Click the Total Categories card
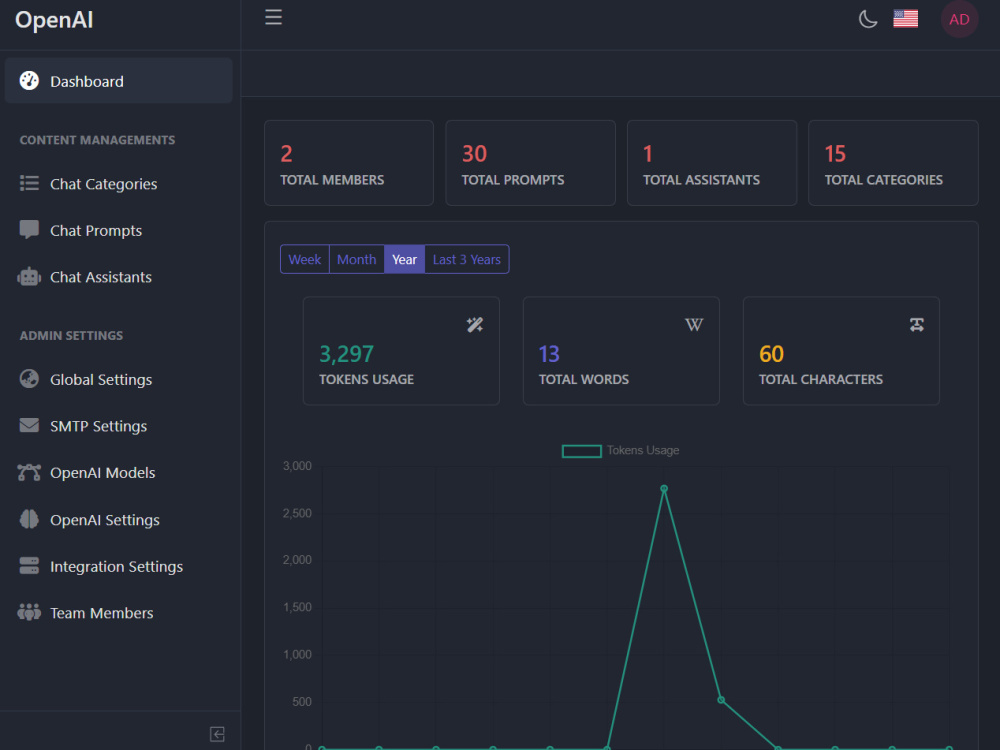The height and width of the screenshot is (750, 1000). (893, 163)
